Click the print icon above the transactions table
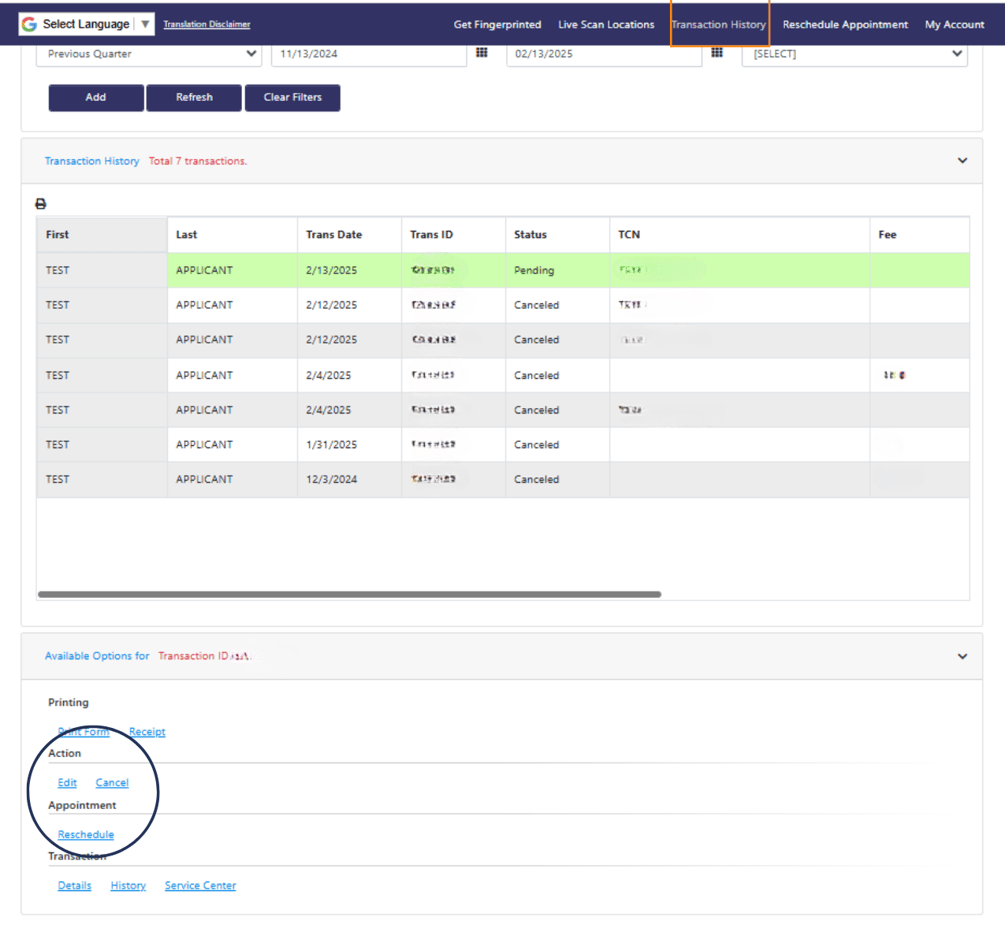 (41, 203)
